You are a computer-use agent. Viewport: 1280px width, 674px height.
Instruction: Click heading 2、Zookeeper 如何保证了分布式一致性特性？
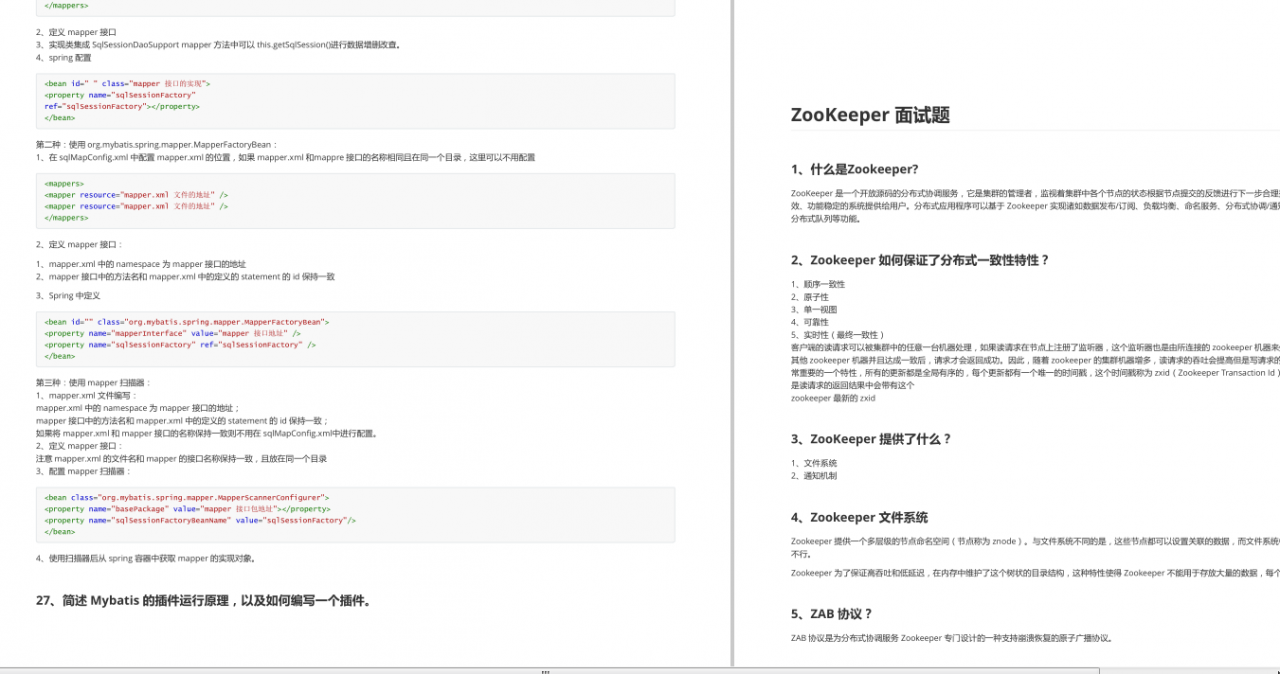tap(920, 259)
